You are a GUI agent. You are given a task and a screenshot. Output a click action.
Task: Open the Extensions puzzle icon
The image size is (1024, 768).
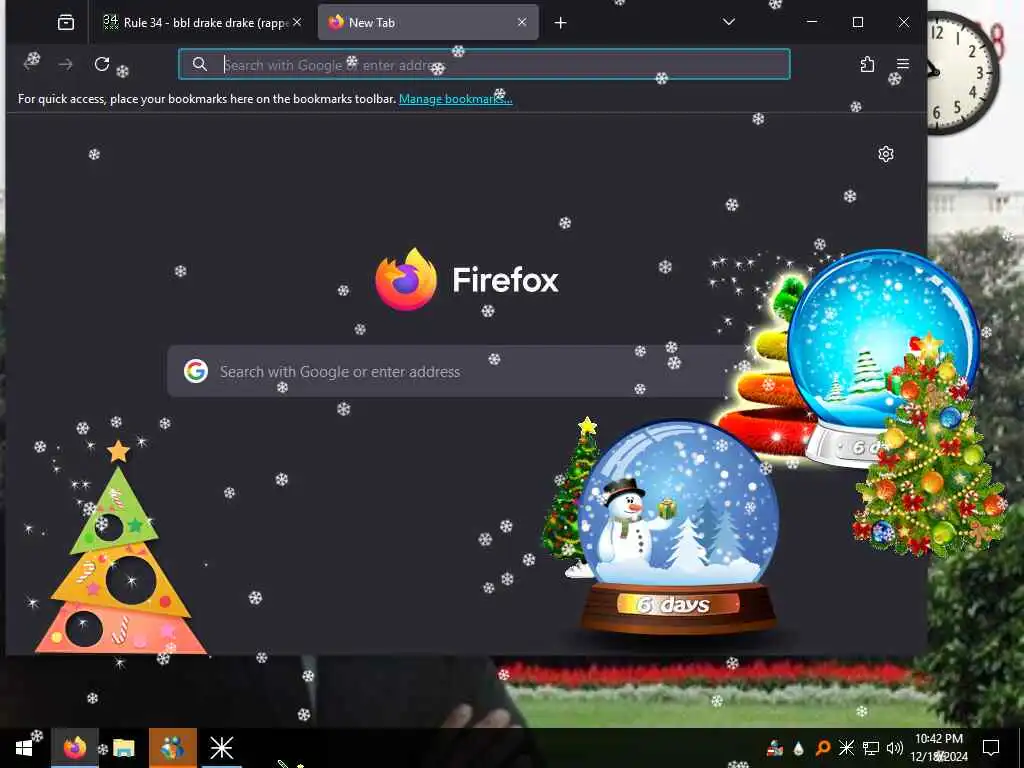(x=867, y=64)
